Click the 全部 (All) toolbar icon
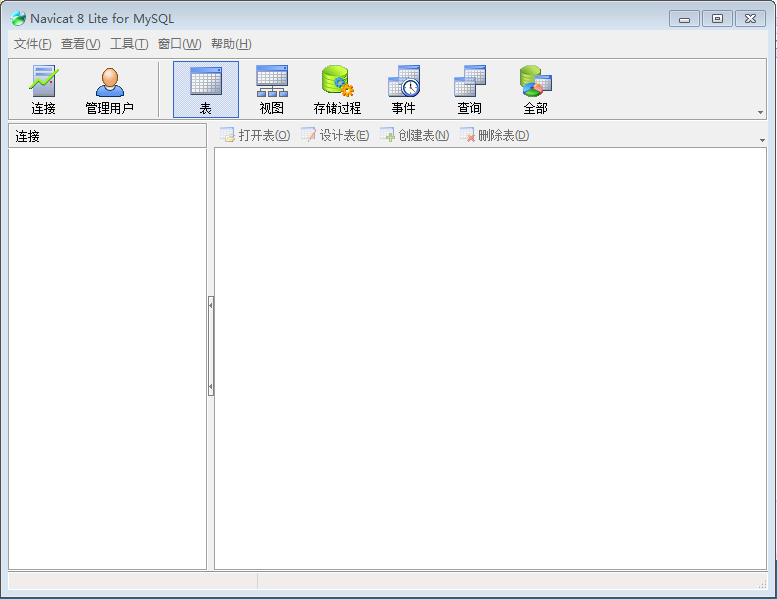 click(535, 89)
